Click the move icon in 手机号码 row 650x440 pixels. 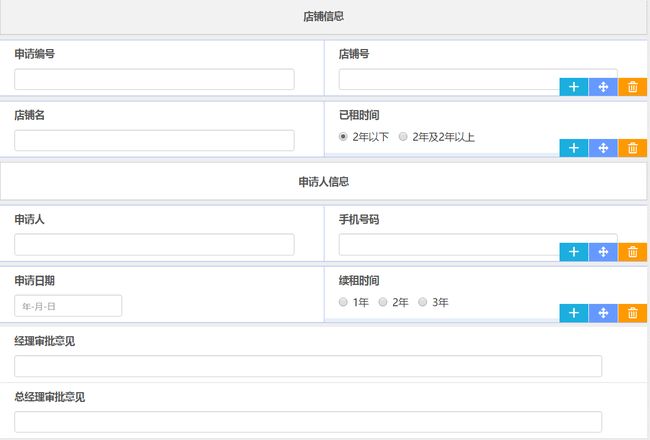603,252
